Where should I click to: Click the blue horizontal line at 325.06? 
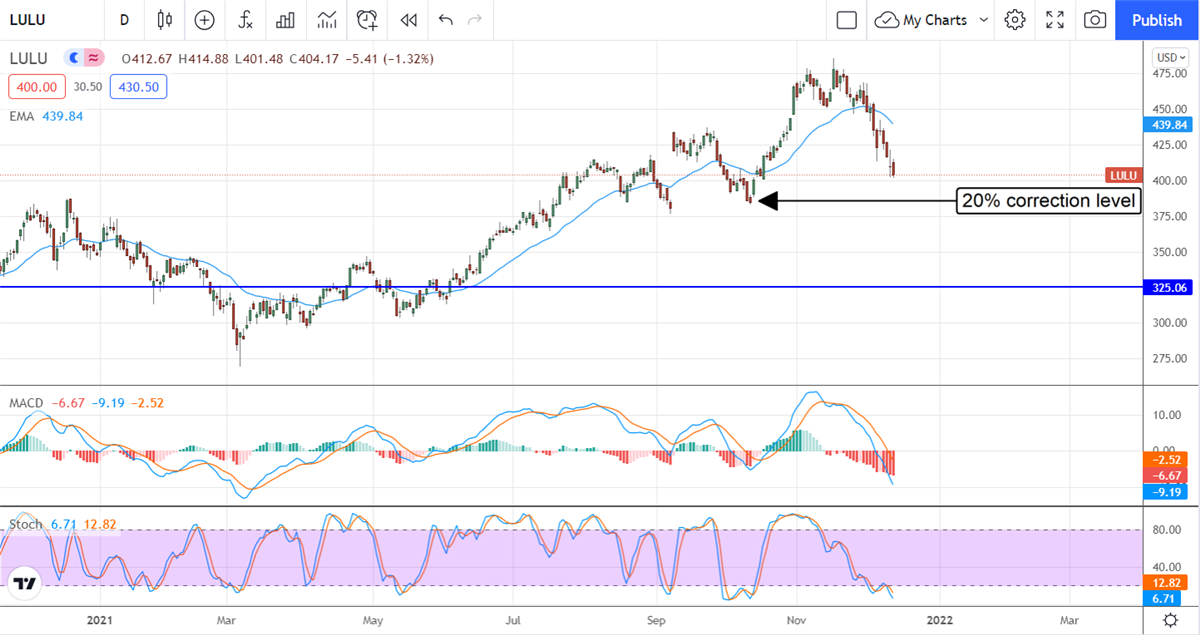point(570,287)
